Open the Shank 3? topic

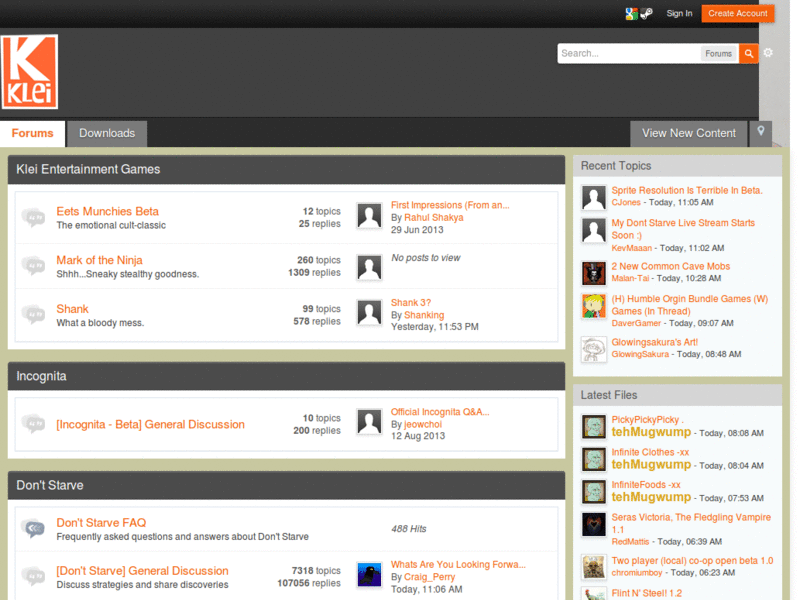click(411, 303)
